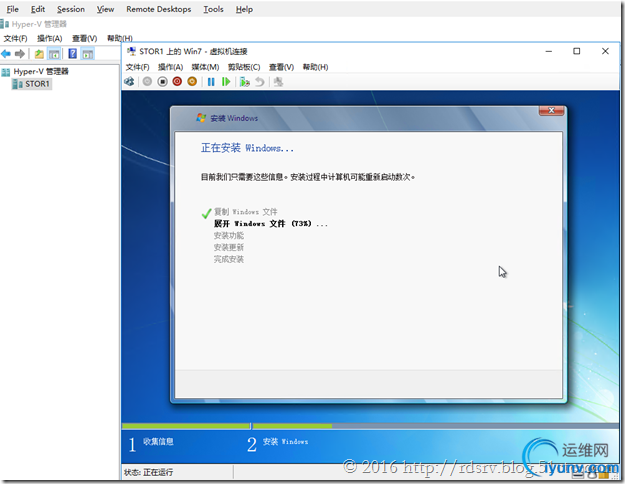Click the Revert undo arrow icon

click(260, 82)
